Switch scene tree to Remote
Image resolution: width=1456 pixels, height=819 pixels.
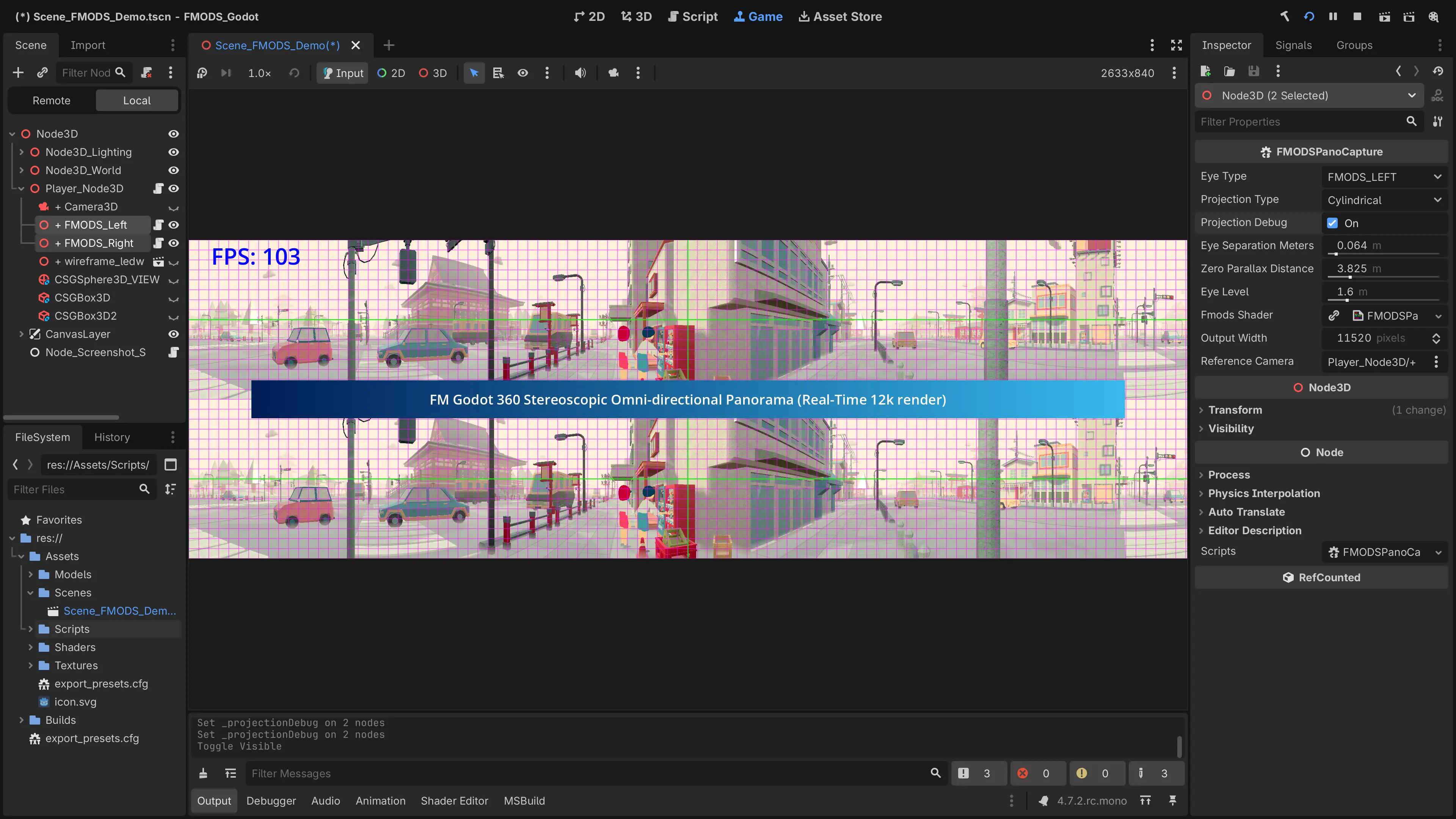click(52, 100)
